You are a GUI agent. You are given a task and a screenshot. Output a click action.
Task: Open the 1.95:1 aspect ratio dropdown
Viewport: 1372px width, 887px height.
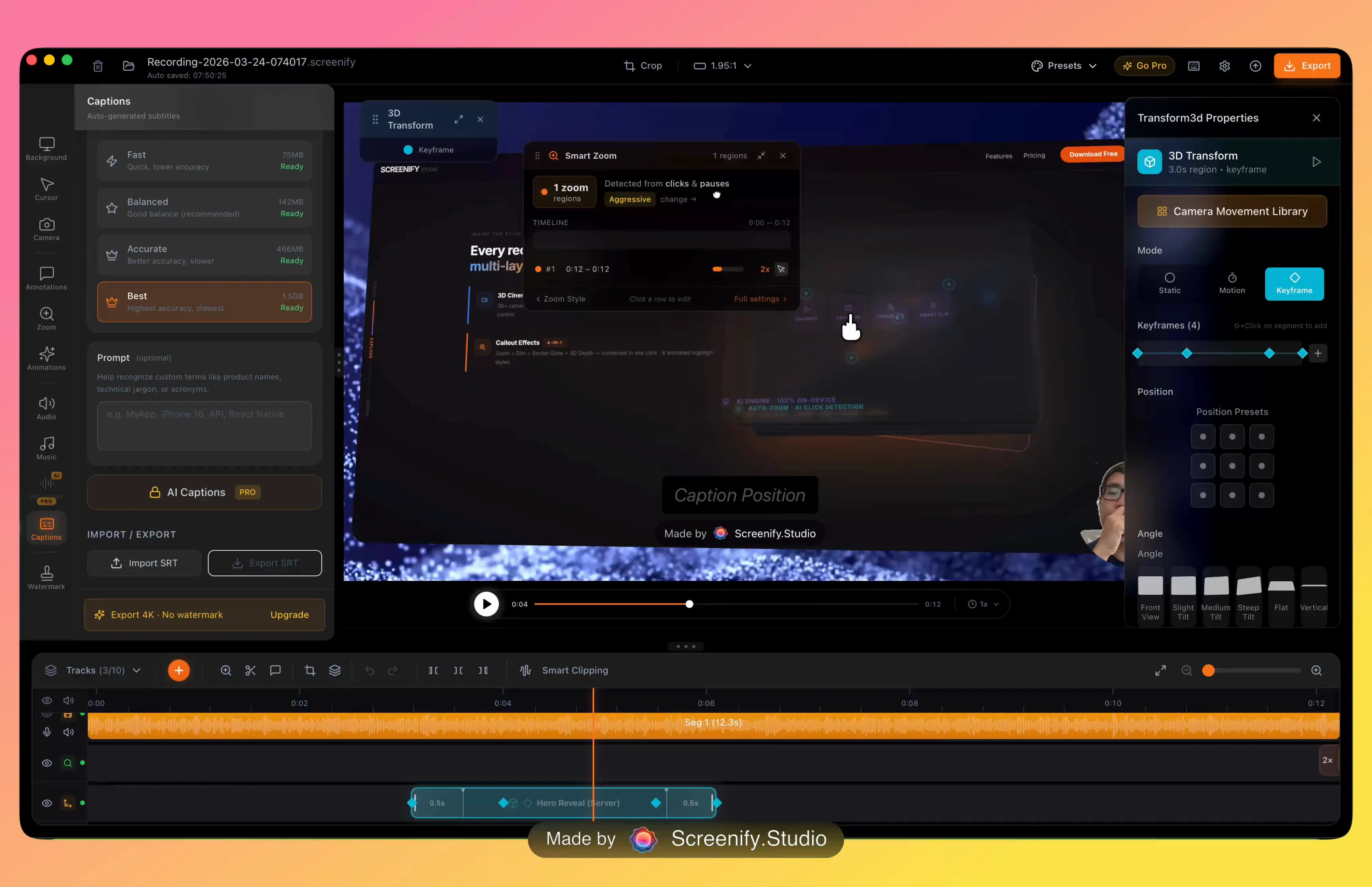[723, 66]
